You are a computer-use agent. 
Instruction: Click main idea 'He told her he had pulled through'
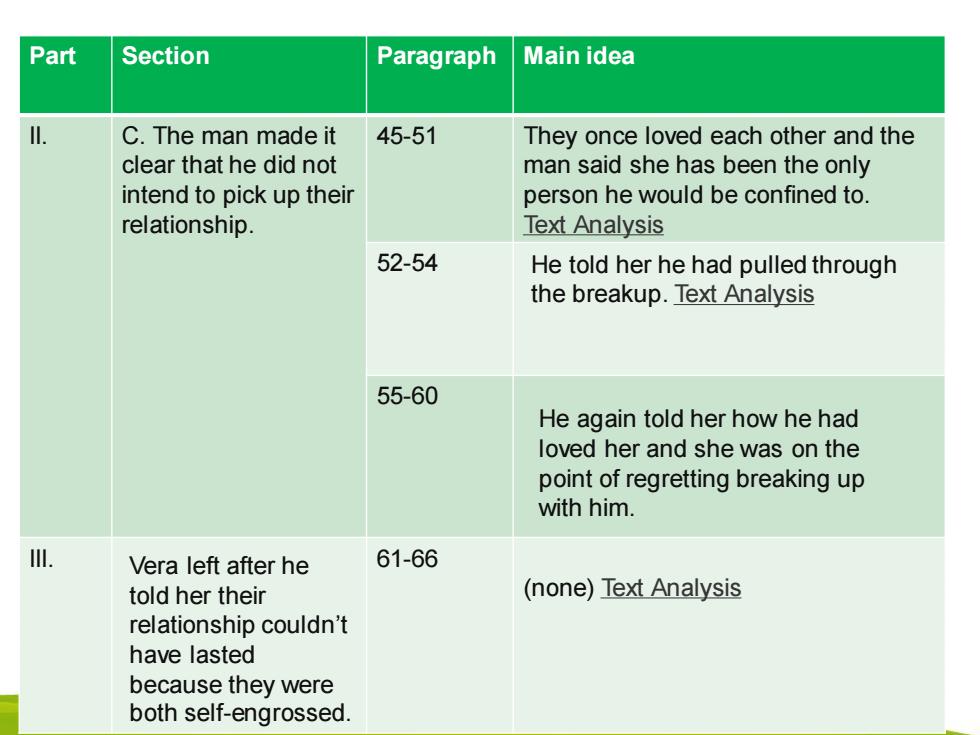(x=713, y=279)
